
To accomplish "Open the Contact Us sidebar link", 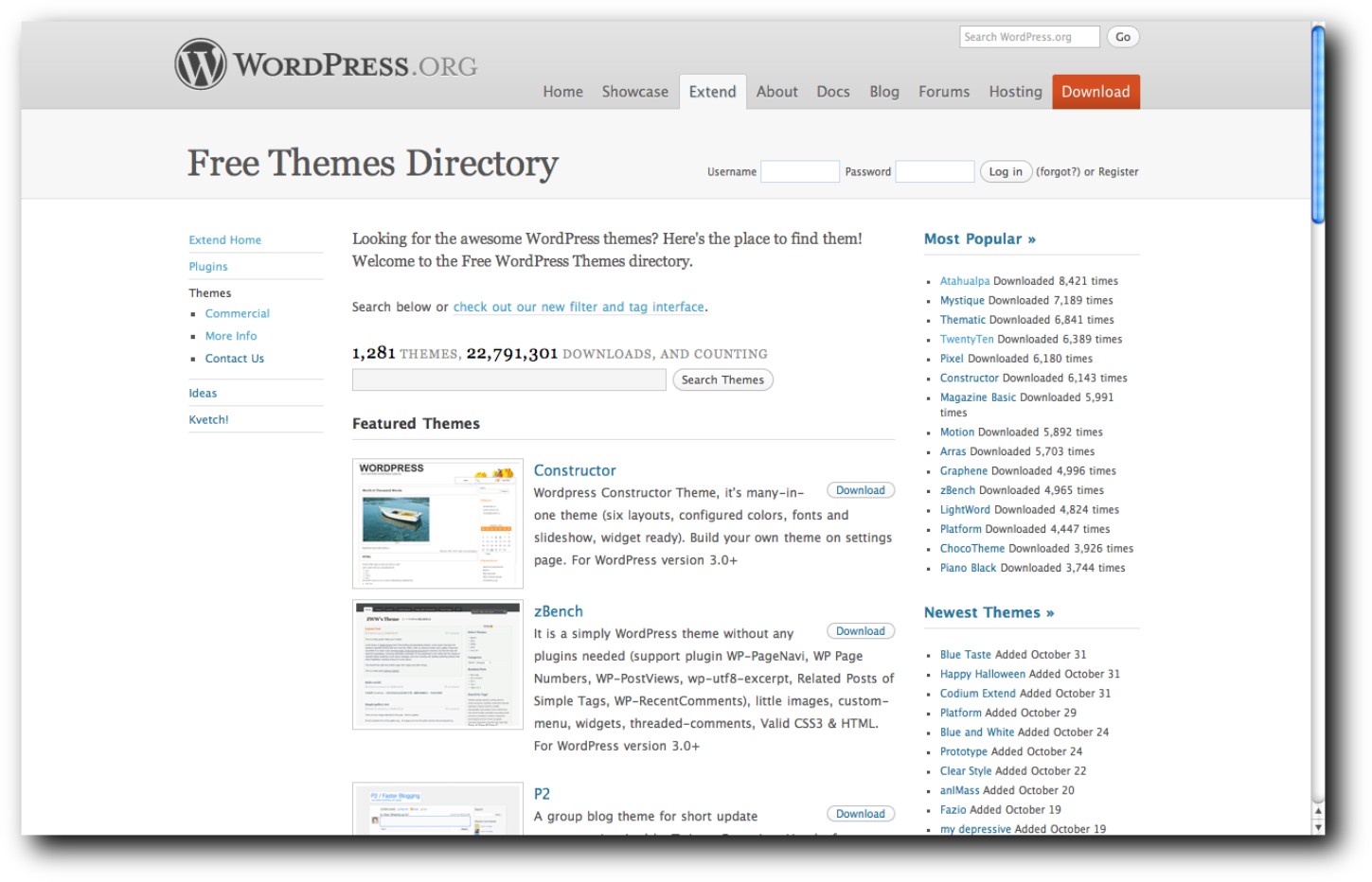I will [235, 359].
